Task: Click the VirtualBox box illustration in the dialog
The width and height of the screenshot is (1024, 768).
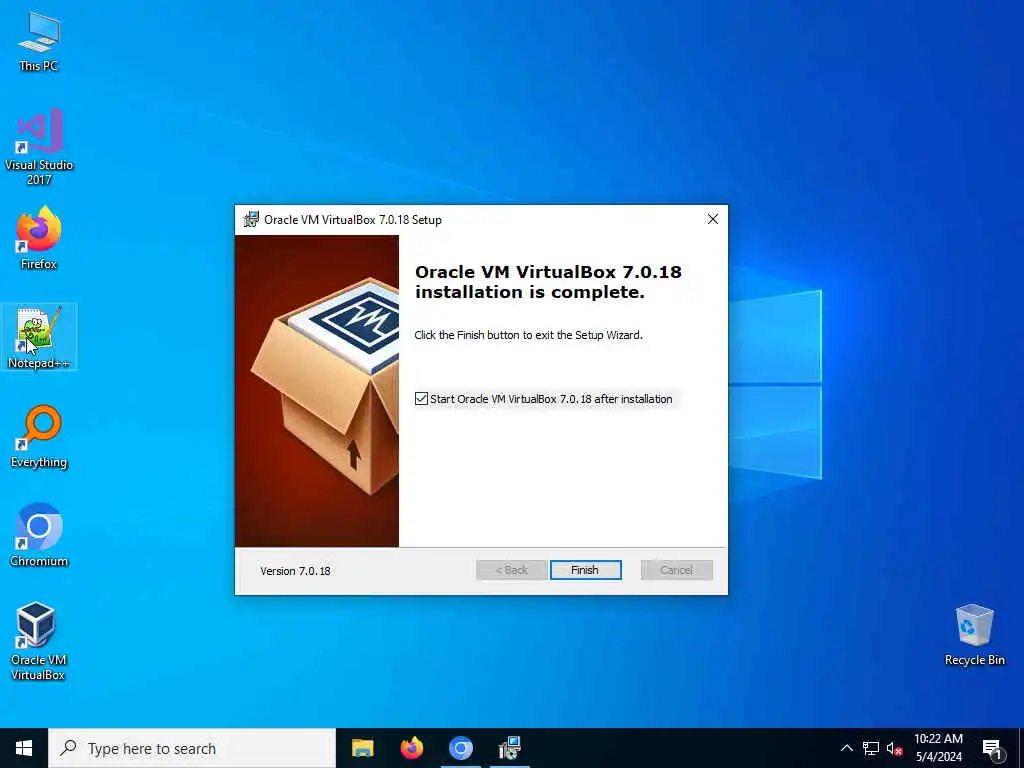Action: tap(317, 391)
